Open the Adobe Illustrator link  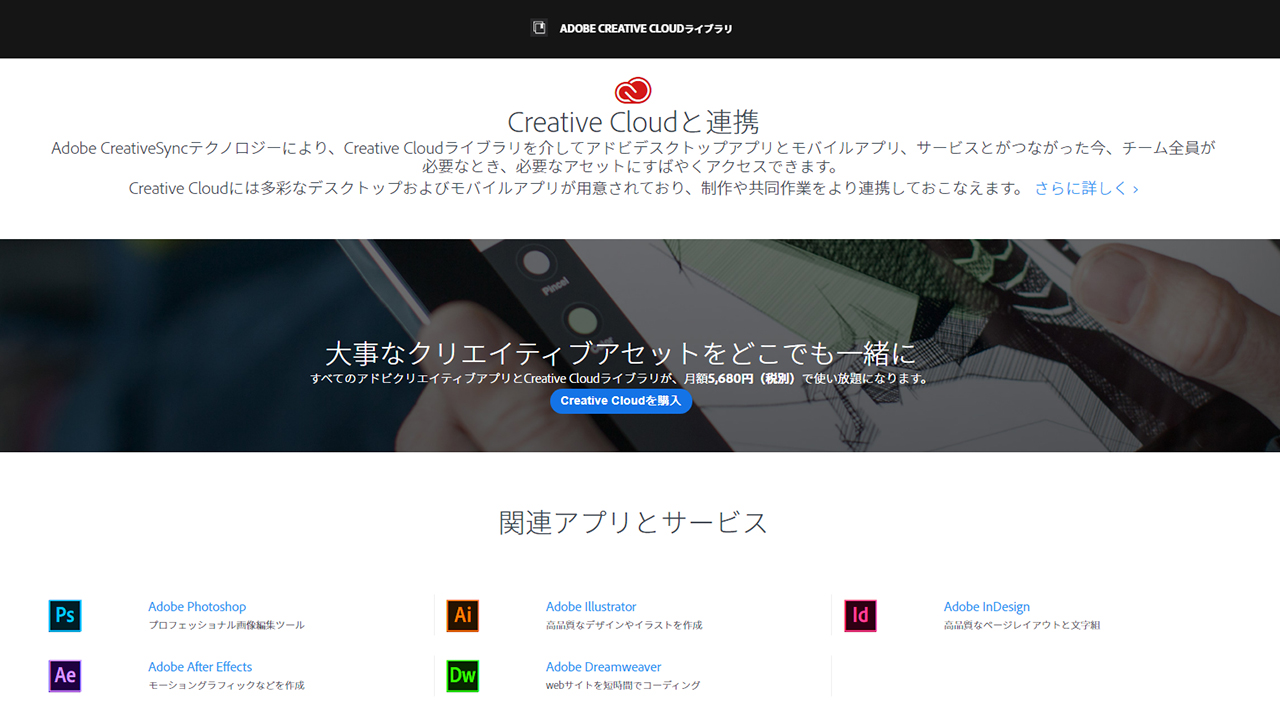[591, 607]
